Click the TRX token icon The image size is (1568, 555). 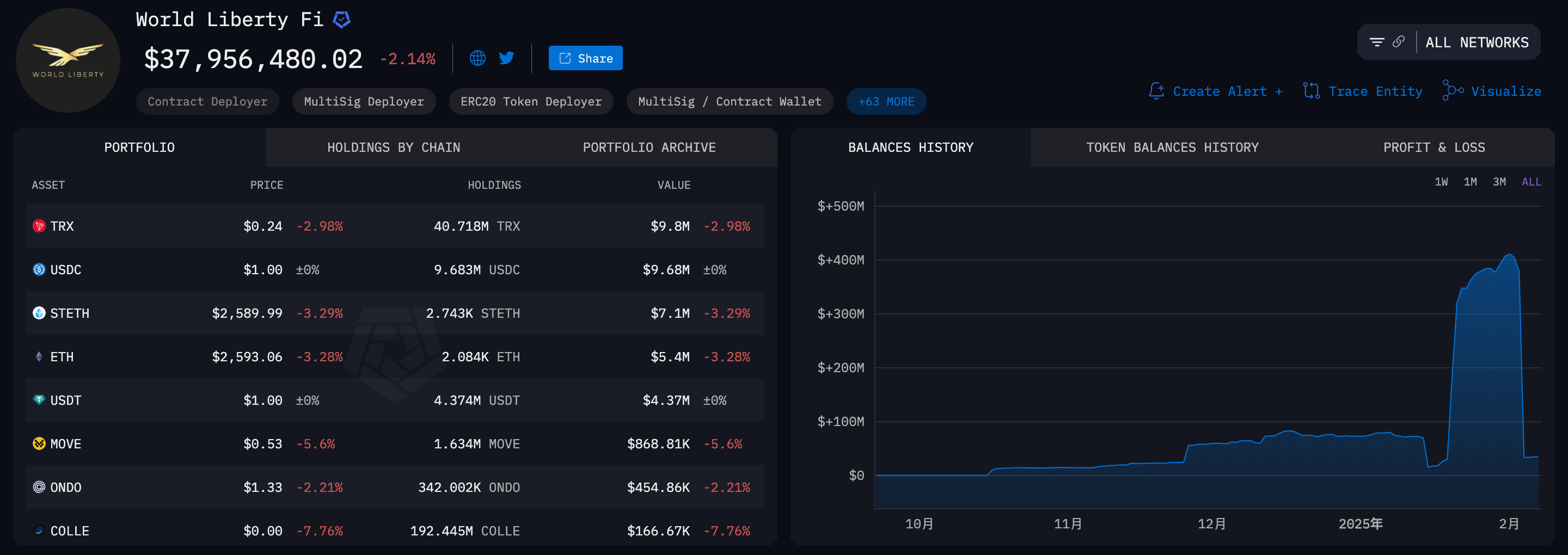[x=39, y=226]
